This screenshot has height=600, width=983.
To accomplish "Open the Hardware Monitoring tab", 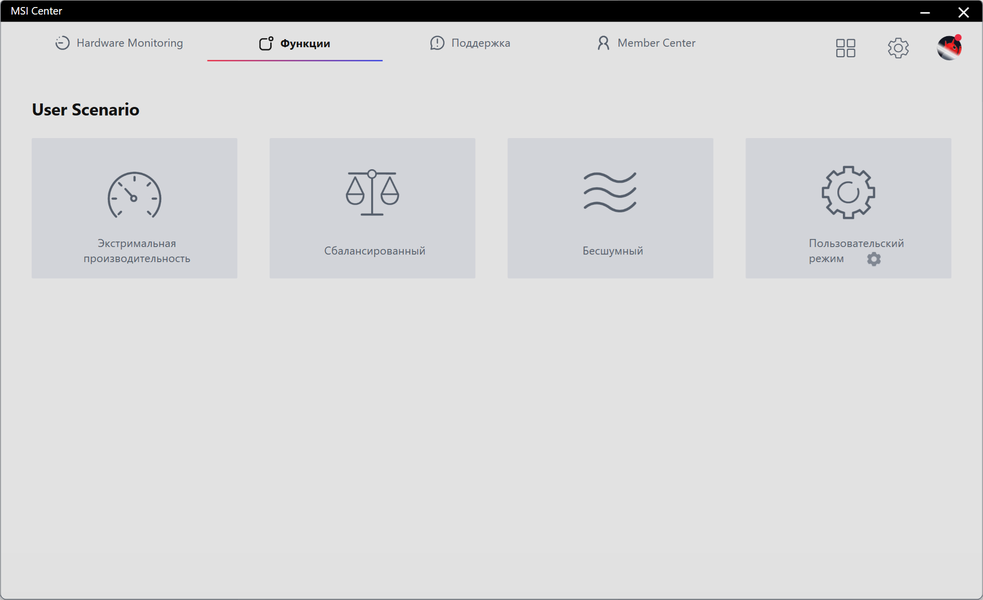I will click(119, 43).
